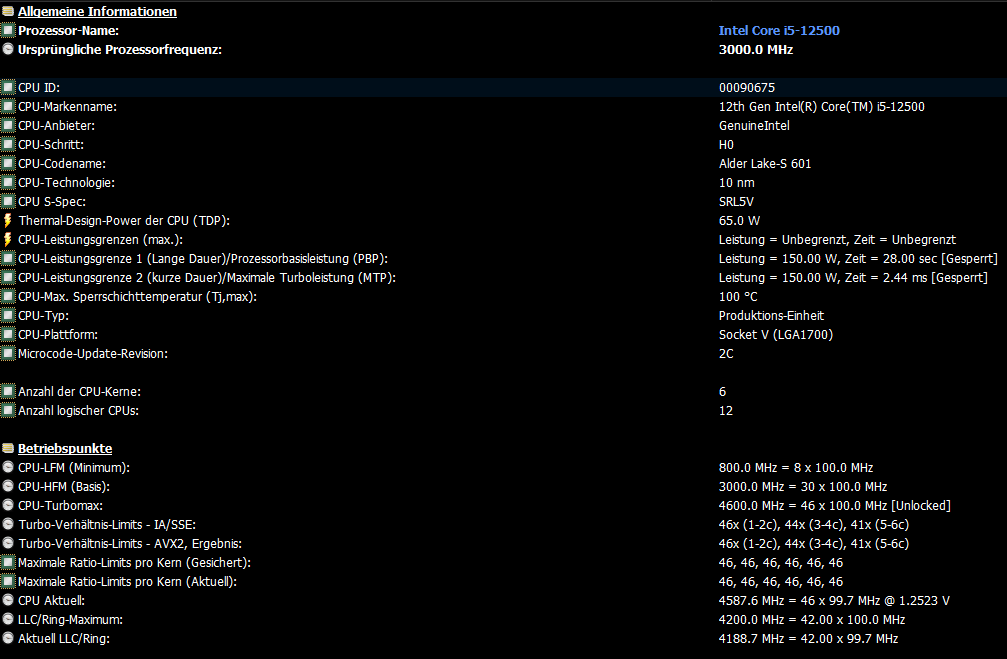
Task: Click the clock icon beside CPU Aktuell
Action: click(8, 601)
